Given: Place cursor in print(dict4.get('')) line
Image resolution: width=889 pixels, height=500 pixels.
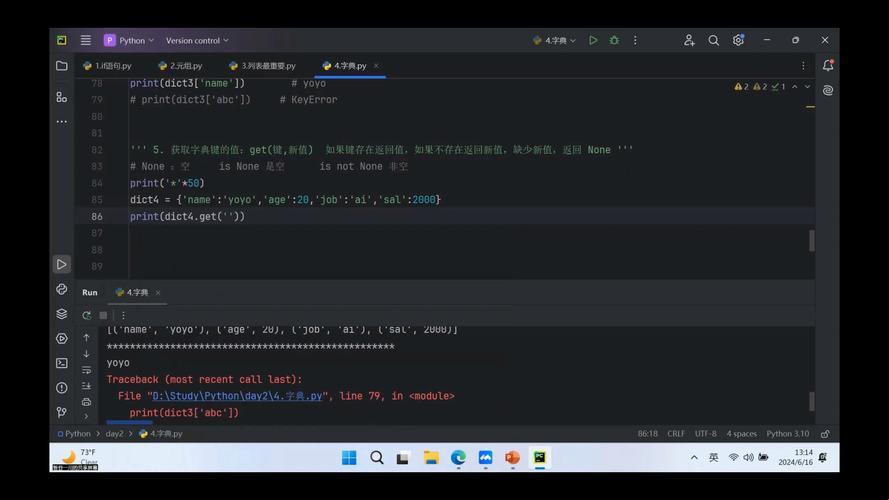Looking at the screenshot, I should click(187, 217).
